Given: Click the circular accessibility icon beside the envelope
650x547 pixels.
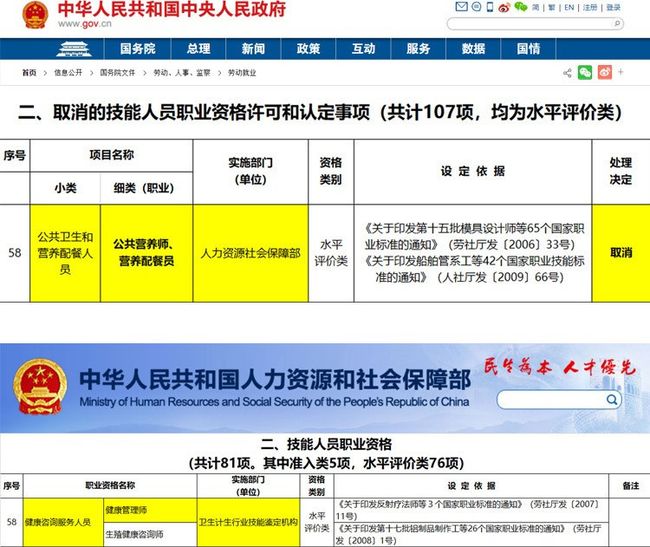Looking at the screenshot, I should (477, 7).
